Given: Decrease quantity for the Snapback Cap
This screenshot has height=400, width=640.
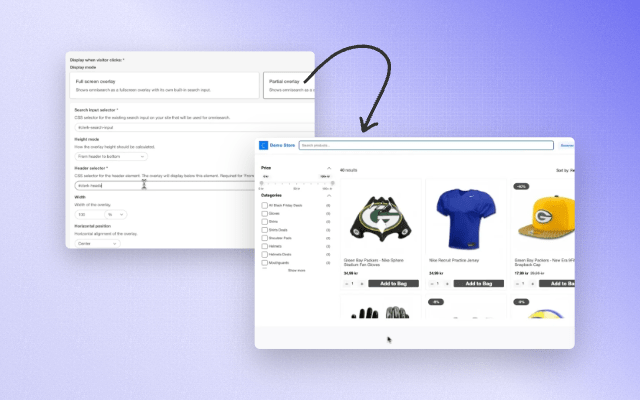Looking at the screenshot, I should [517, 284].
